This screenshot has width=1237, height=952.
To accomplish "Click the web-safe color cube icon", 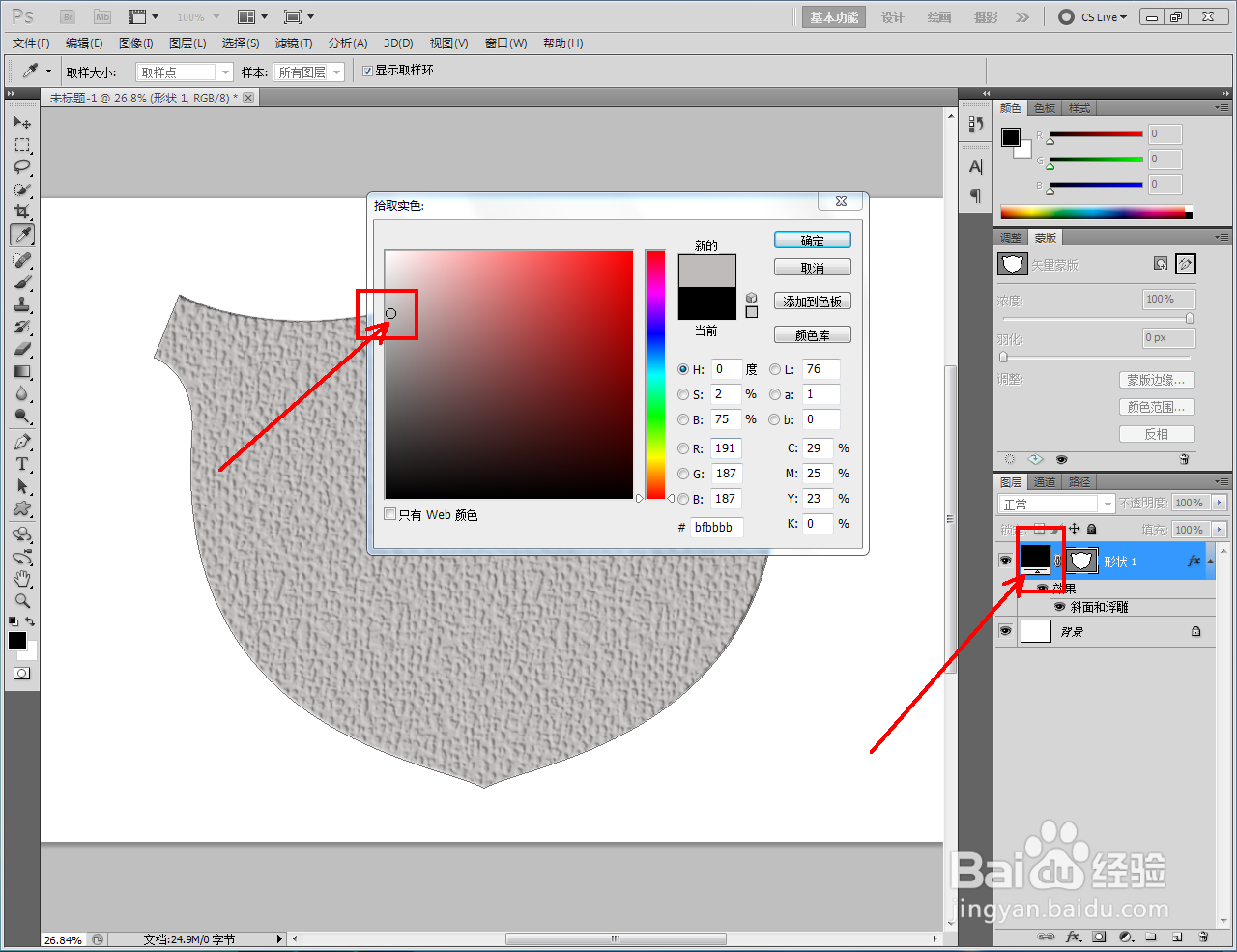I will tap(752, 298).
